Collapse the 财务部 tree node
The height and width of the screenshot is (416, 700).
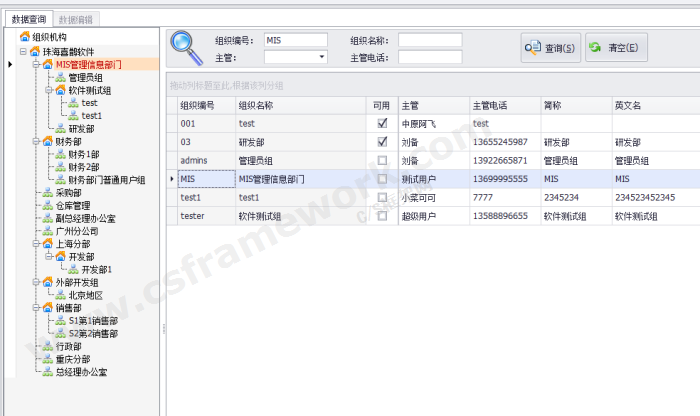[35, 141]
